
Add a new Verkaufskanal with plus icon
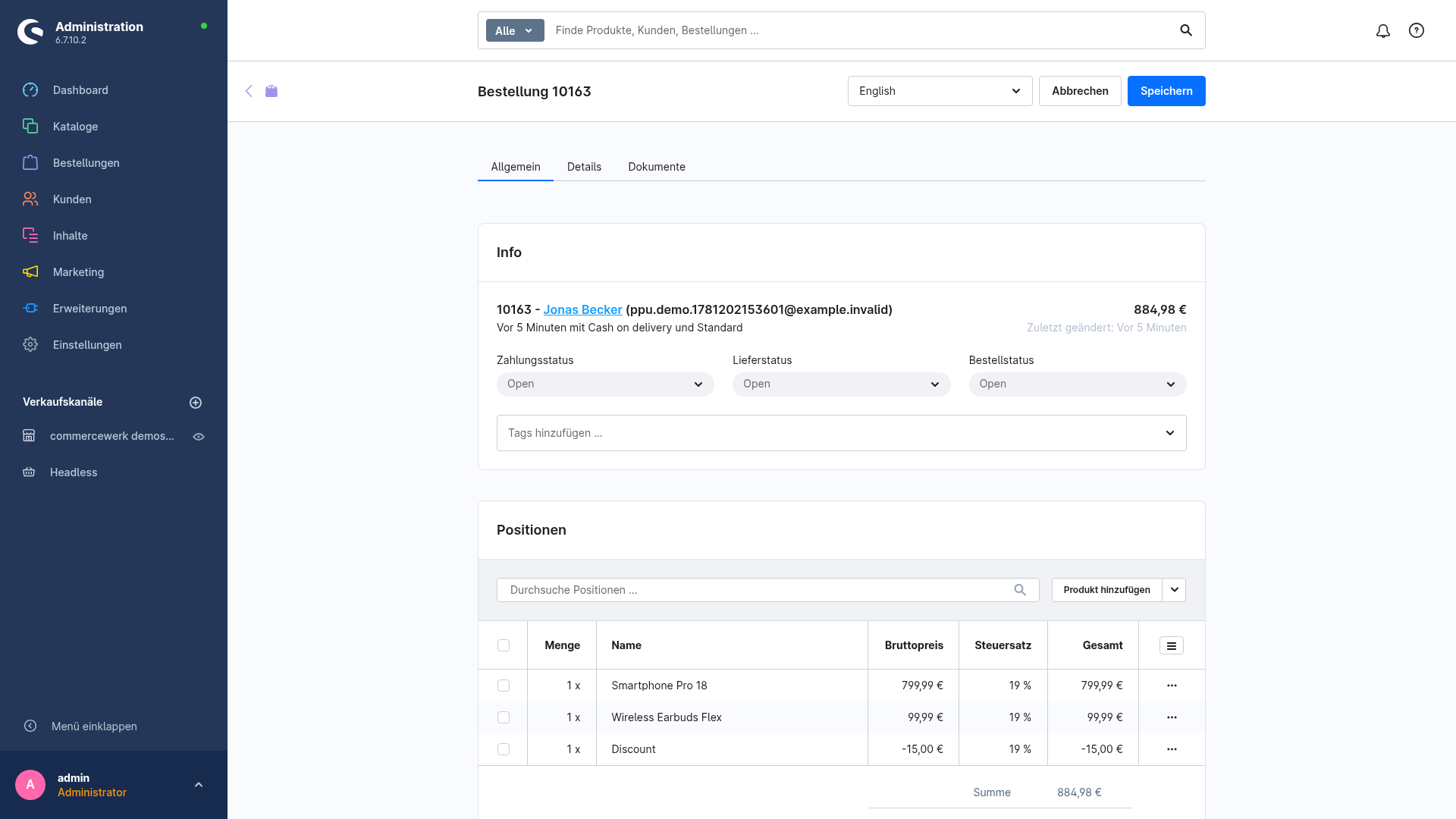pyautogui.click(x=196, y=403)
